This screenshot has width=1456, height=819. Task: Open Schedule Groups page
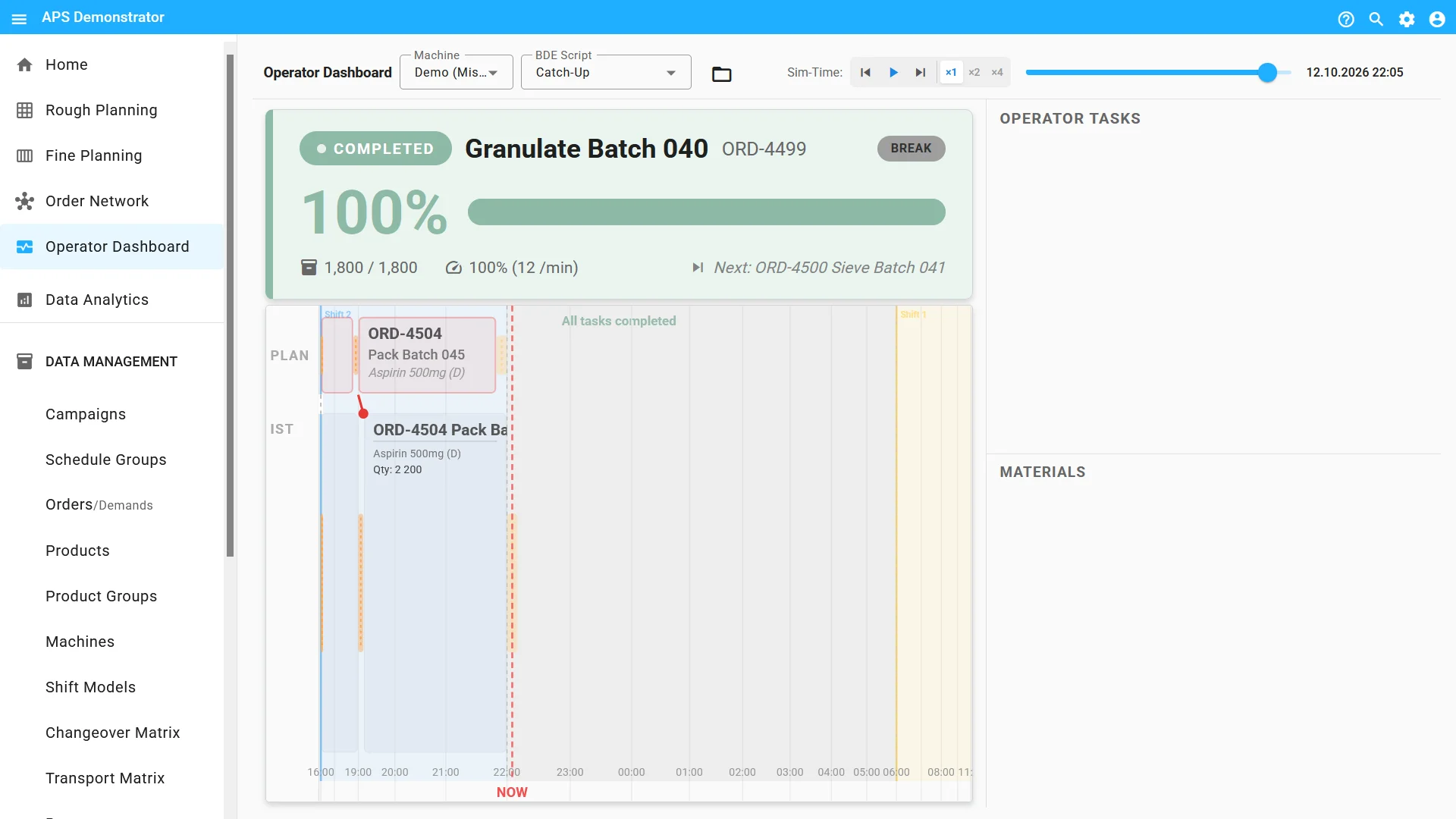112,460
